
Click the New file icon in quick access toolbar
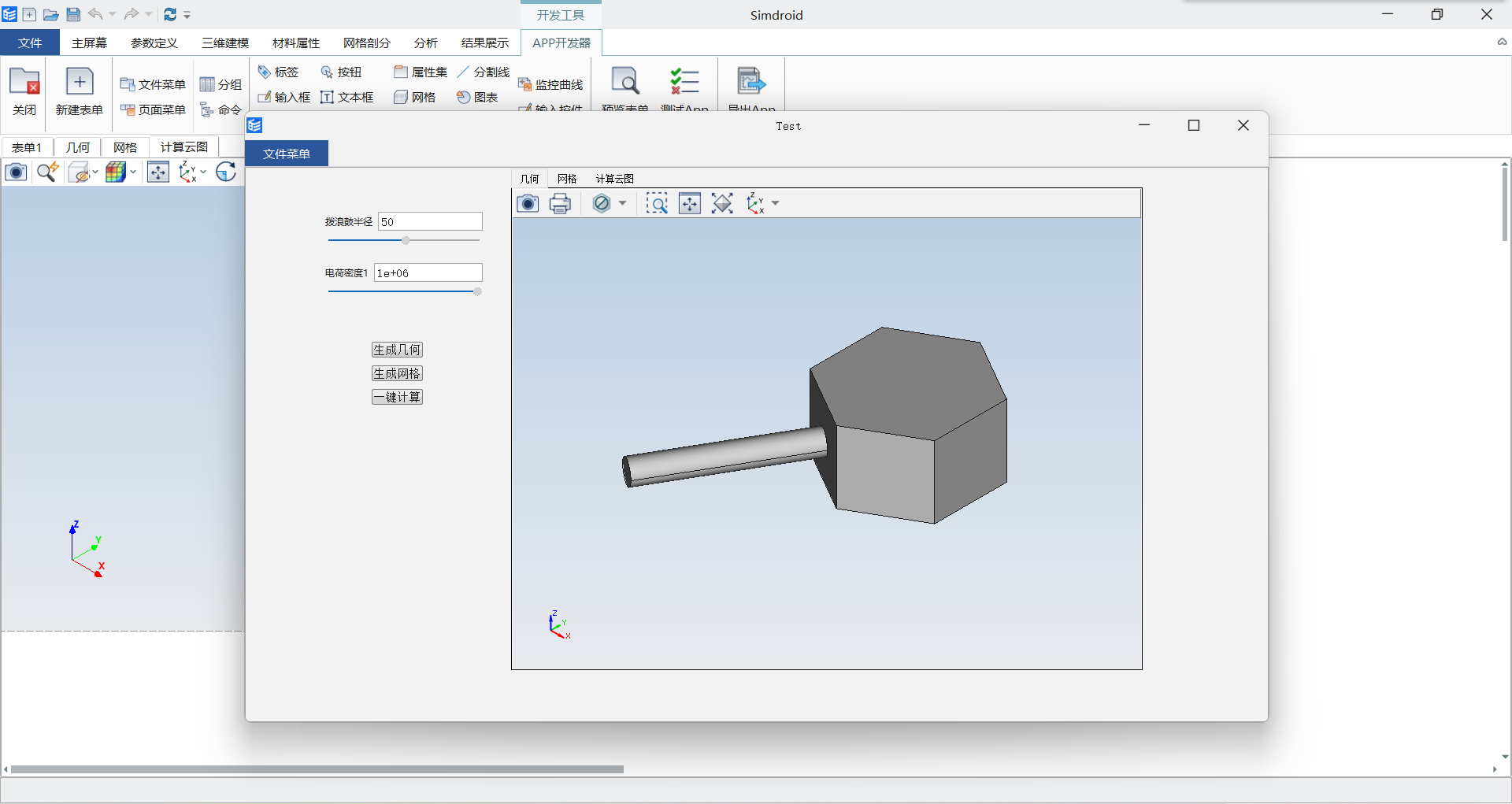pyautogui.click(x=29, y=14)
